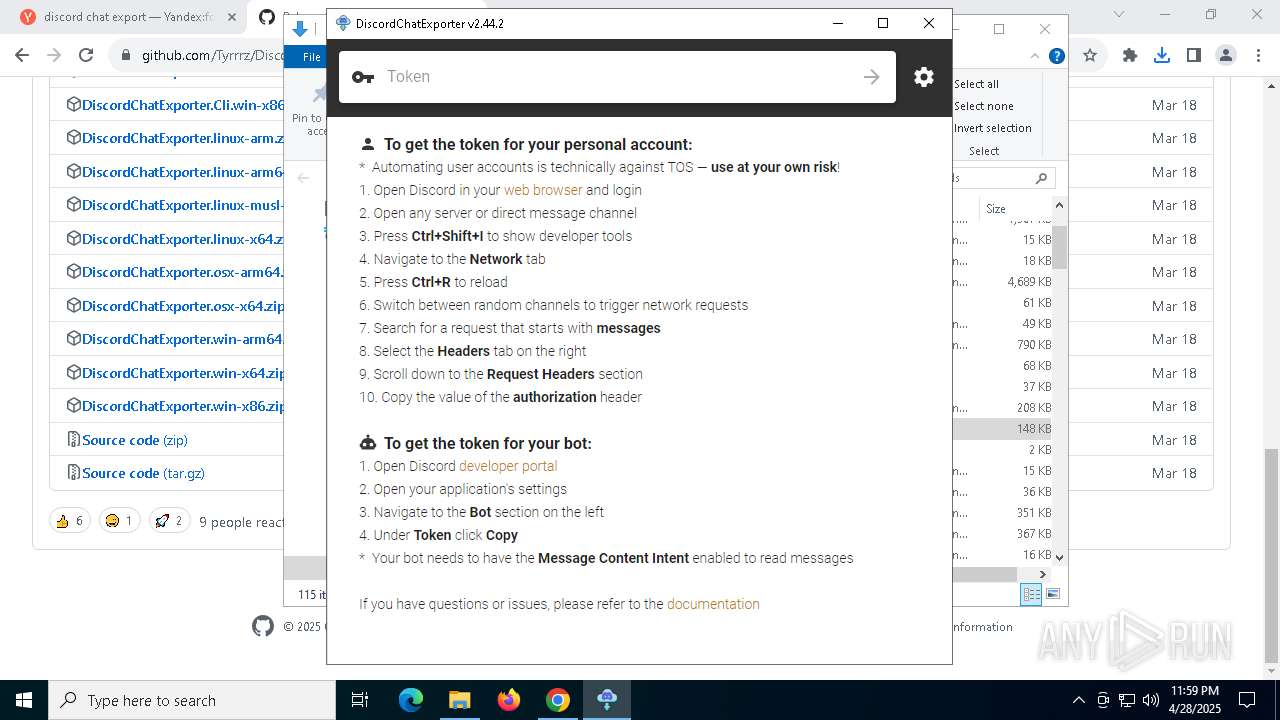Switch to large icons view in Explorer

(x=1053, y=594)
